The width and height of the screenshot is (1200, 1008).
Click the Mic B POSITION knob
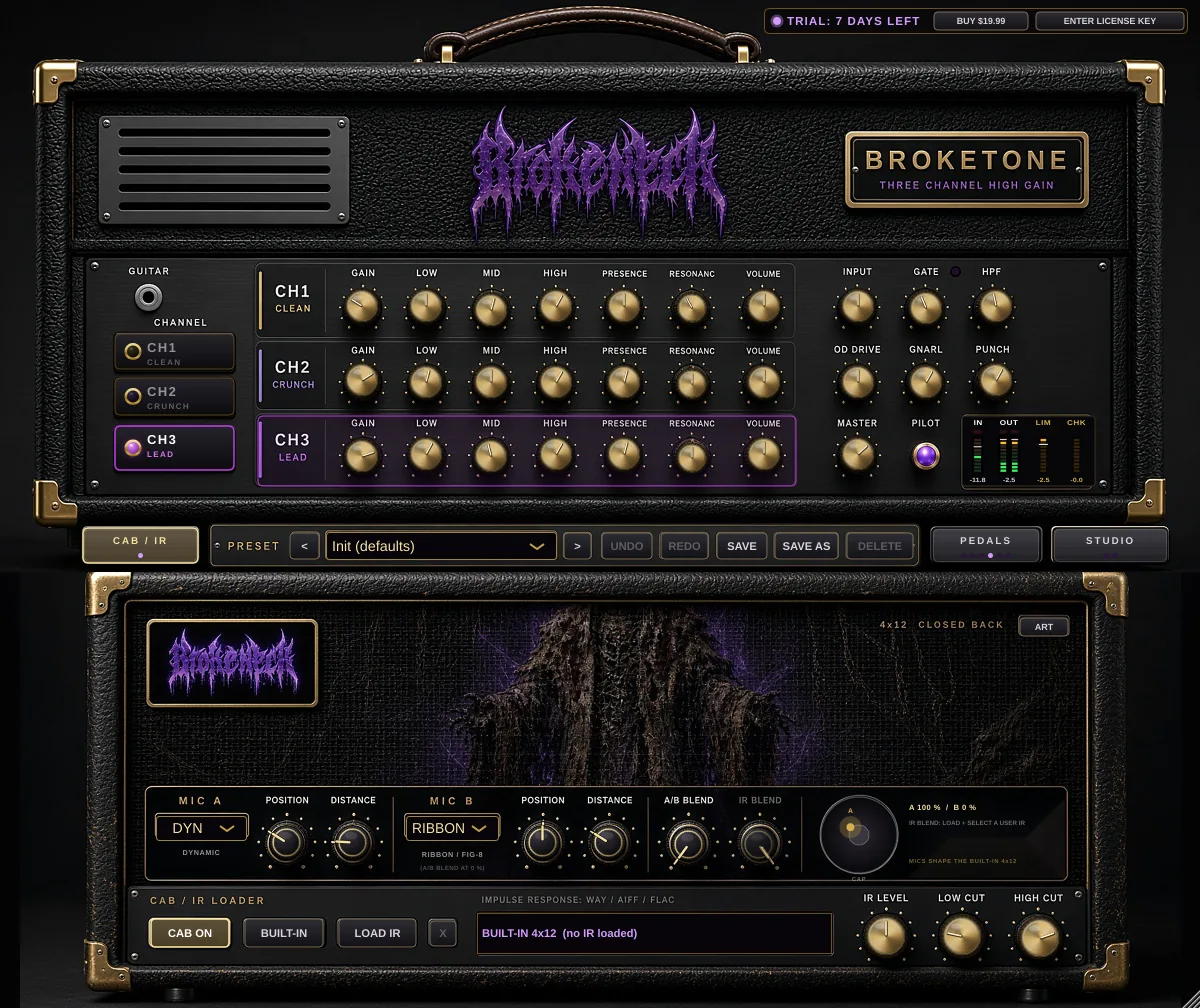click(x=542, y=843)
